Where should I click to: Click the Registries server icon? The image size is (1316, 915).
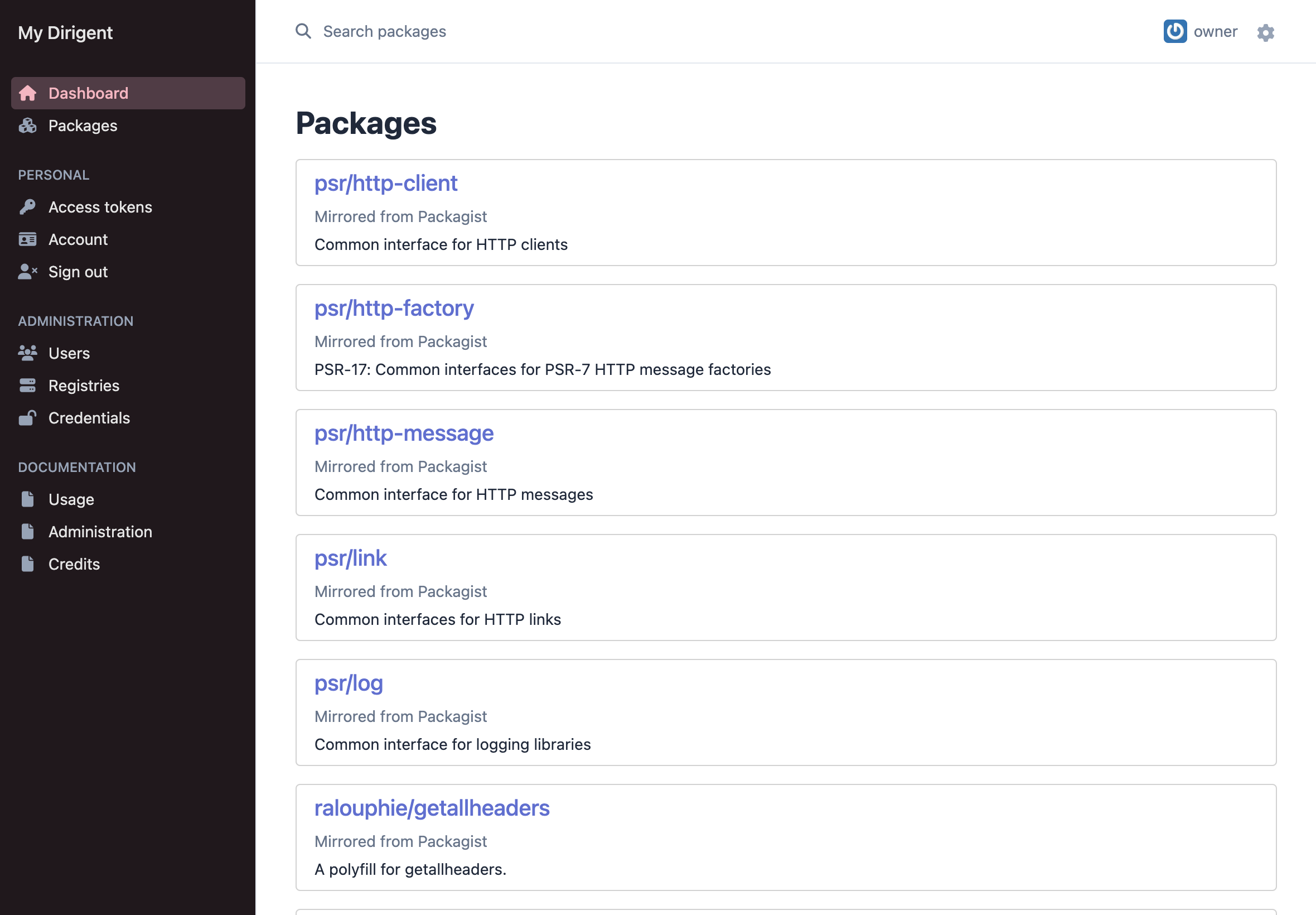pos(27,386)
